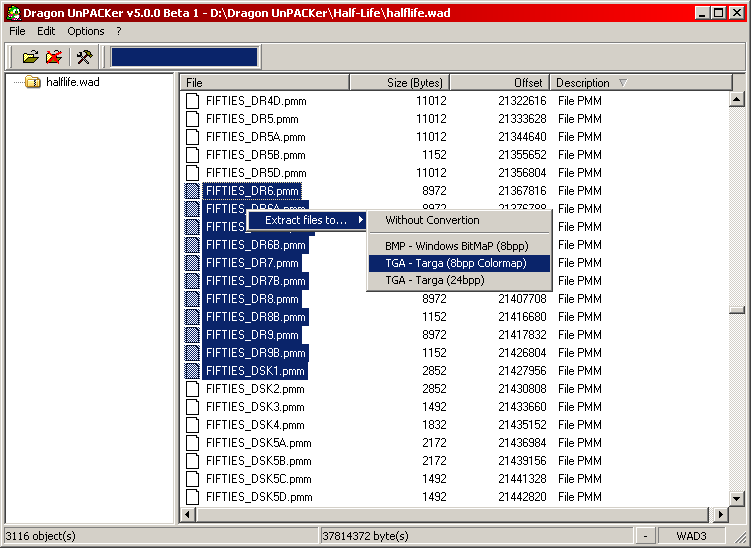This screenshot has height=548, width=751.
Task: Click the vertical scrollbar thumb
Action: click(737, 310)
